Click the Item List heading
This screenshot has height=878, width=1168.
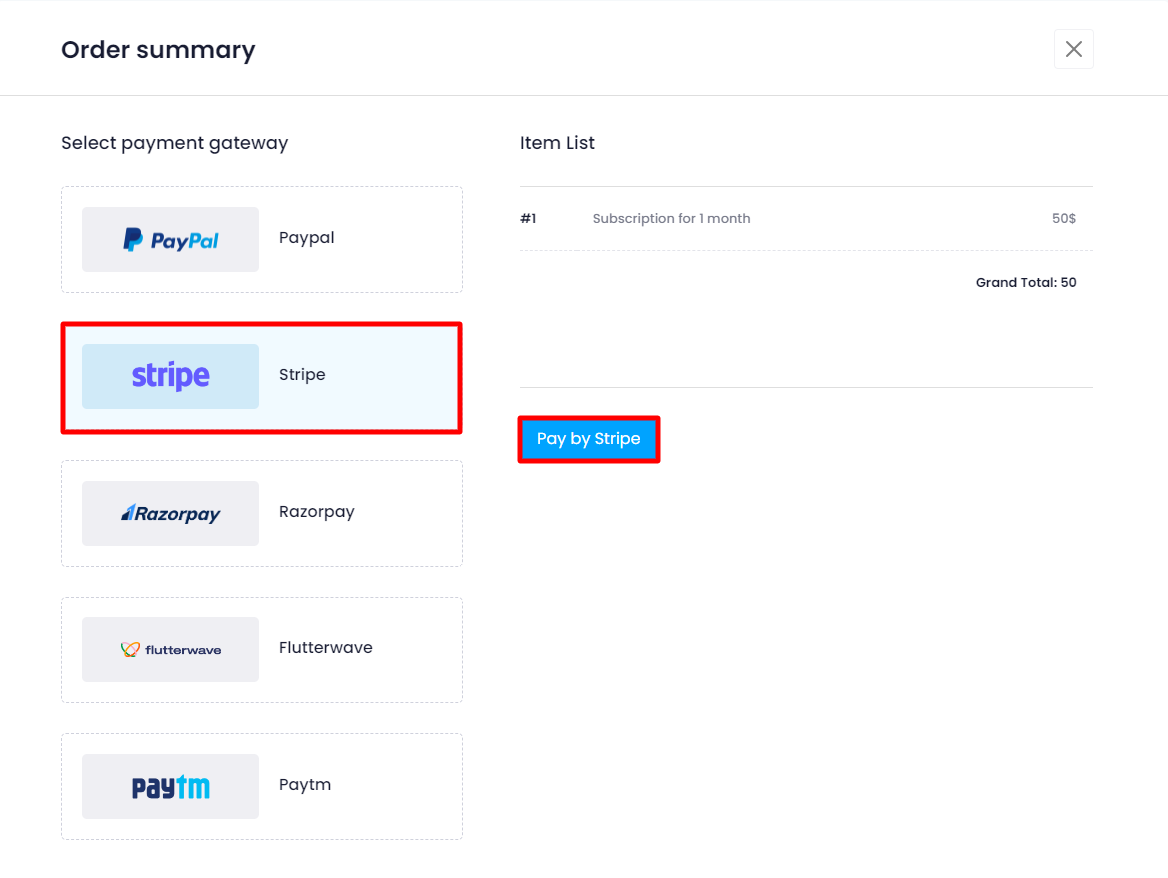tap(557, 143)
